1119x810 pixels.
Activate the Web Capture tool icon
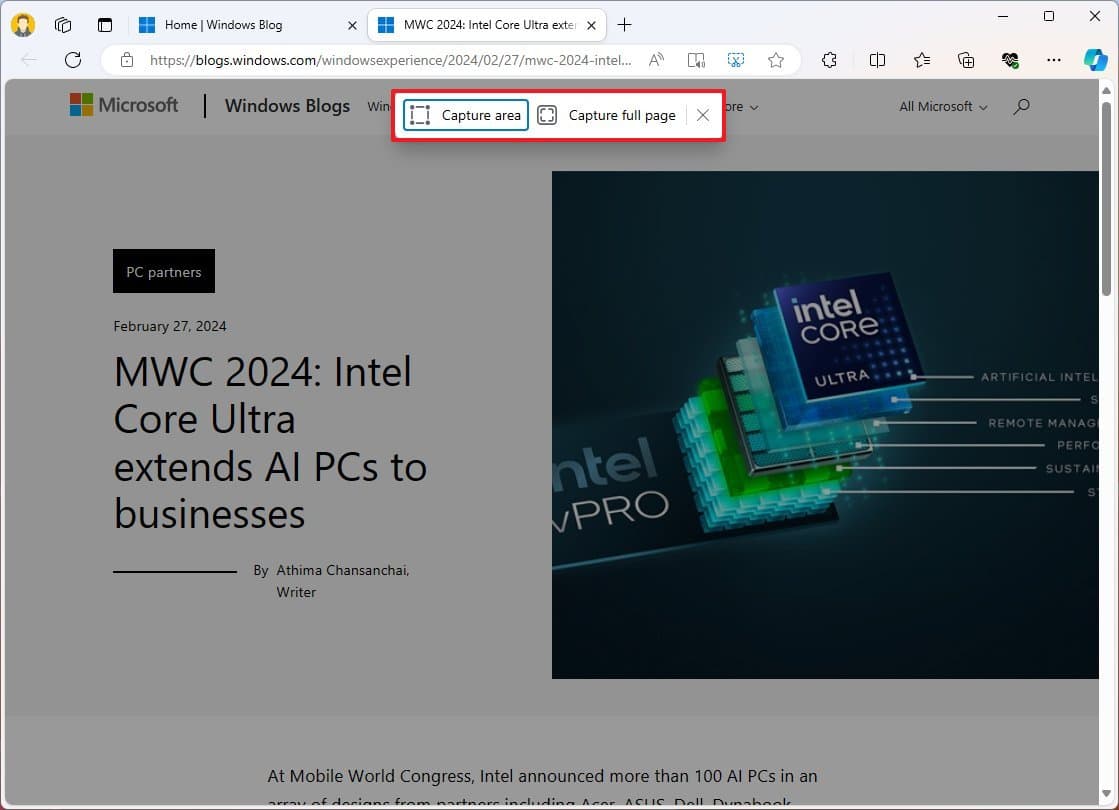736,60
